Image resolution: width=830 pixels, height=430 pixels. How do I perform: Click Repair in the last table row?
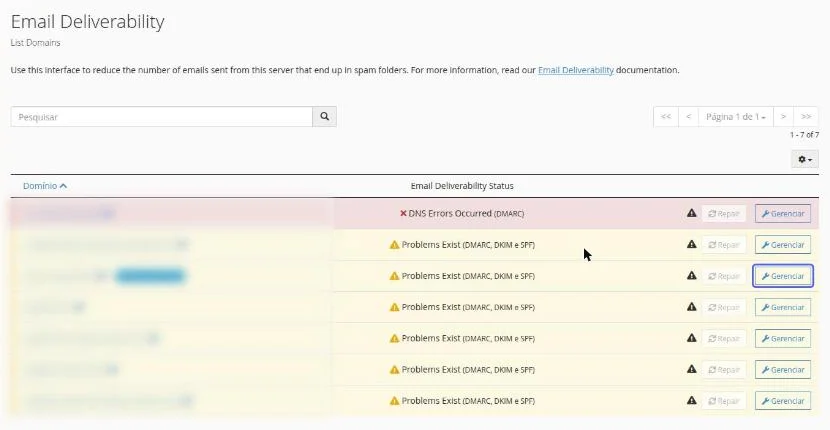coord(724,401)
